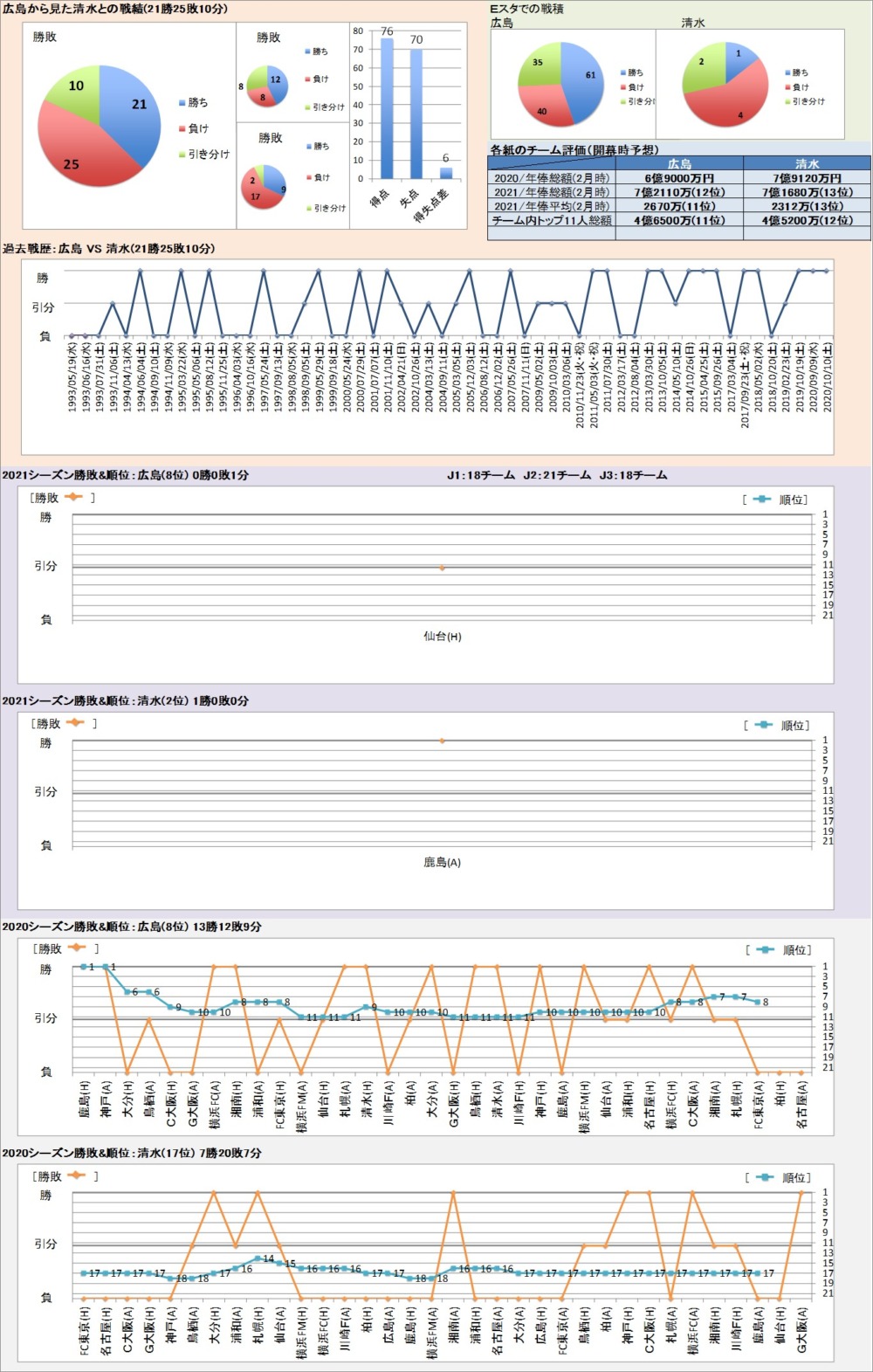Image resolution: width=873 pixels, height=1372 pixels.
Task: Click the 順位 legend marker in the 2020 広島 chart
Action: pos(765,949)
